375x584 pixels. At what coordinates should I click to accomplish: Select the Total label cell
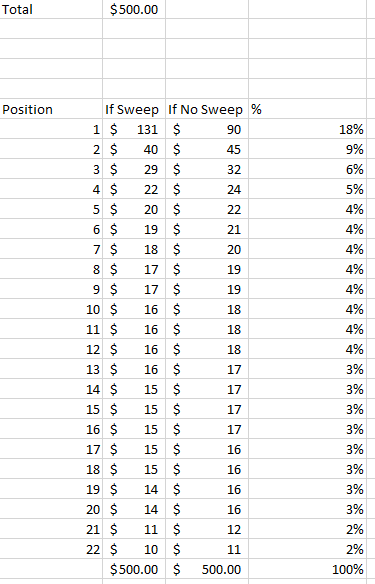pos(51,9)
